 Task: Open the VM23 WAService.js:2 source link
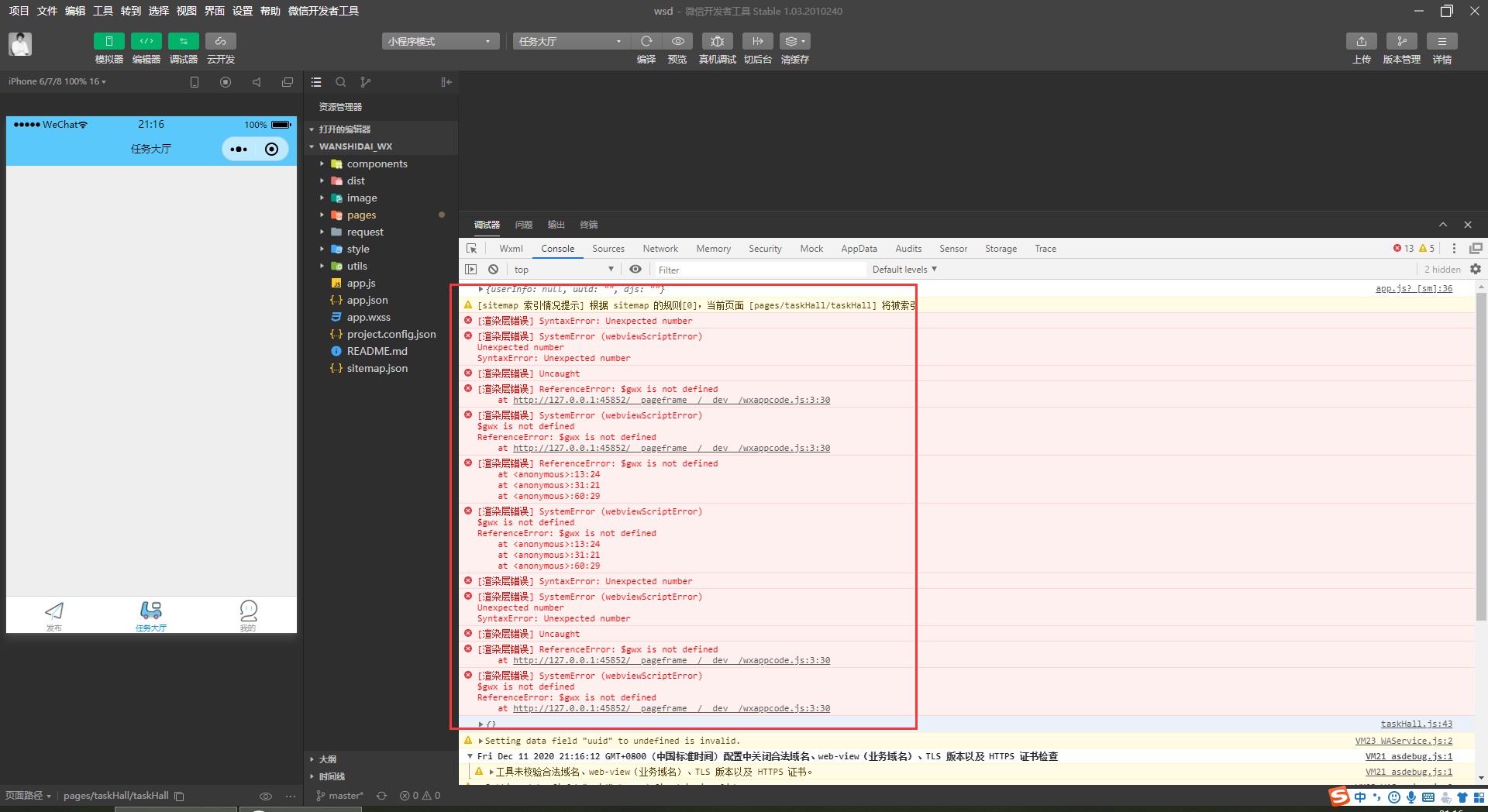pos(1404,741)
